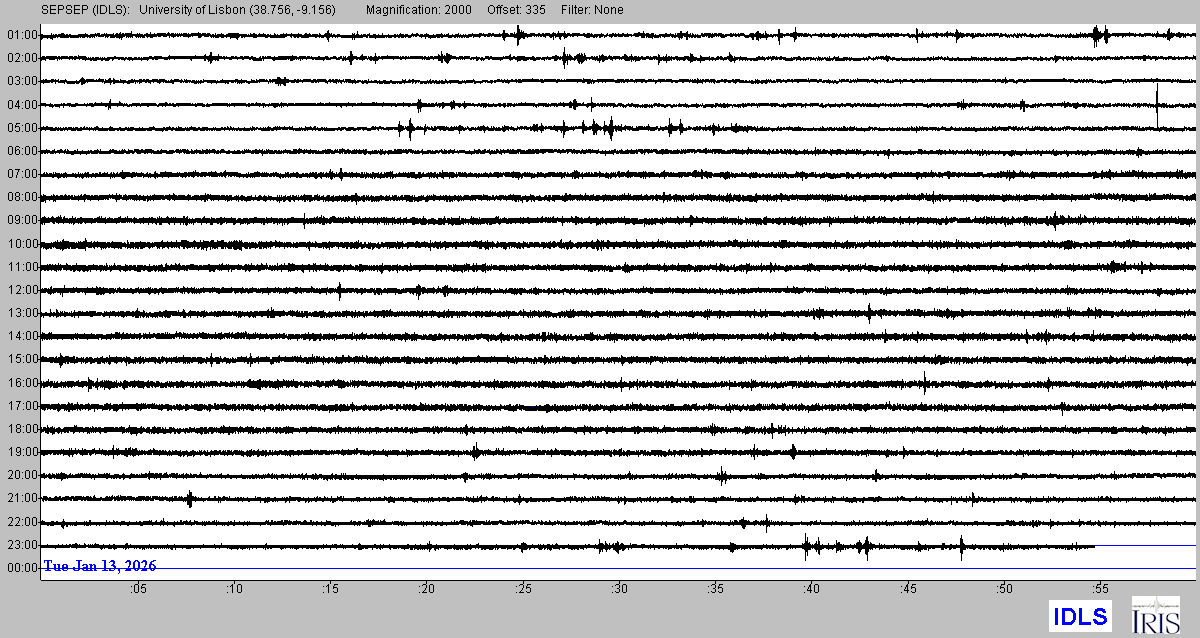The height and width of the screenshot is (638, 1200).
Task: Click the :45 minute axis tick label
Action: point(907,590)
